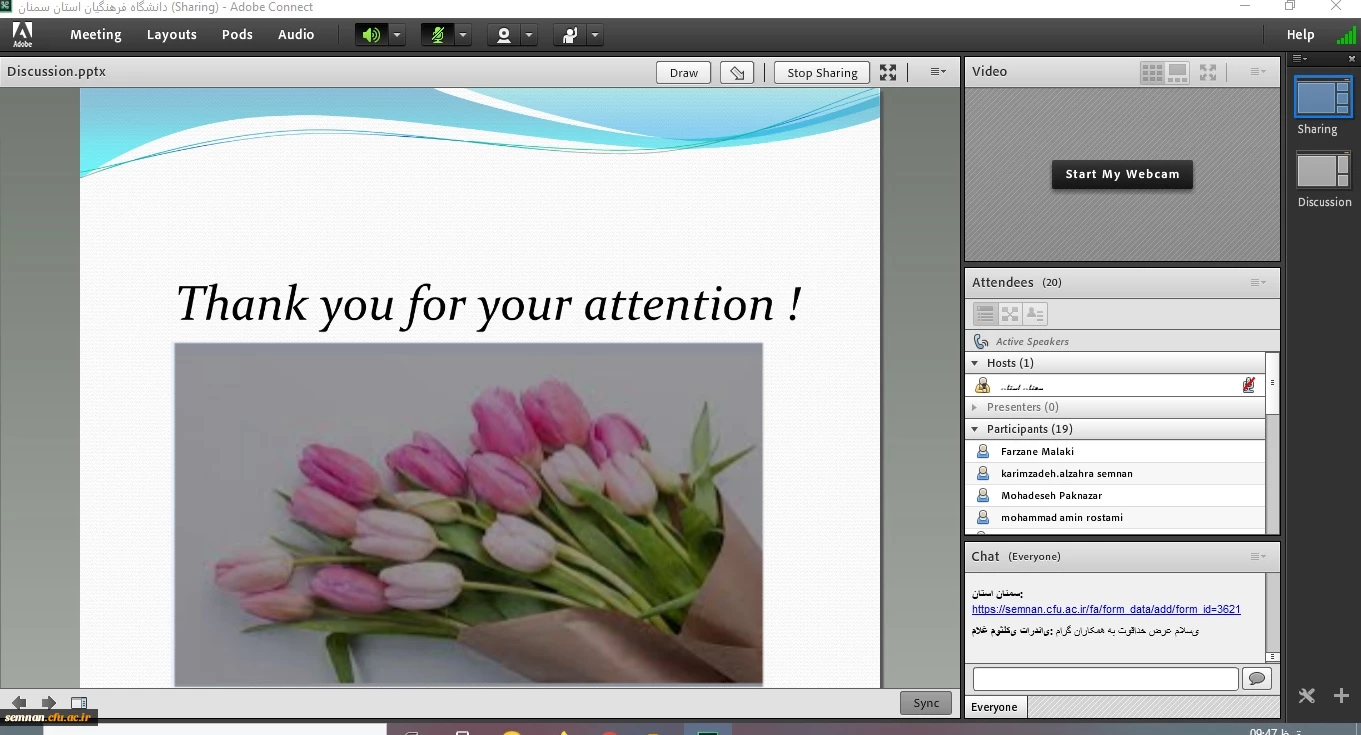
Task: Collapse the Hosts (1) group
Action: 975,363
